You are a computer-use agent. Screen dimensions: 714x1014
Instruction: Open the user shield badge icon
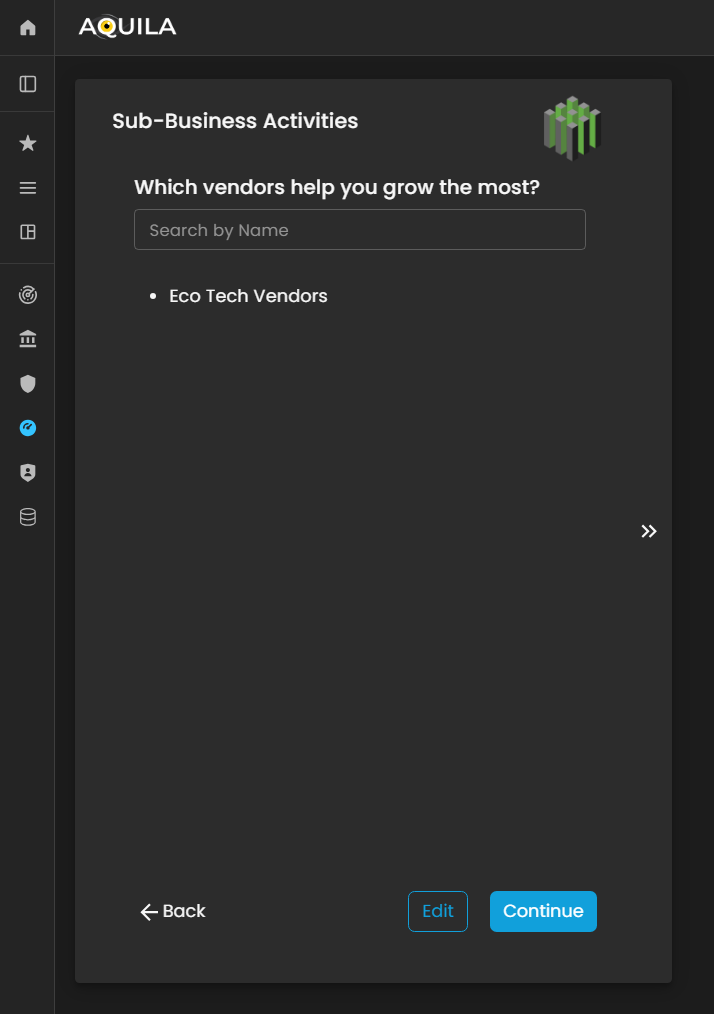(x=28, y=473)
